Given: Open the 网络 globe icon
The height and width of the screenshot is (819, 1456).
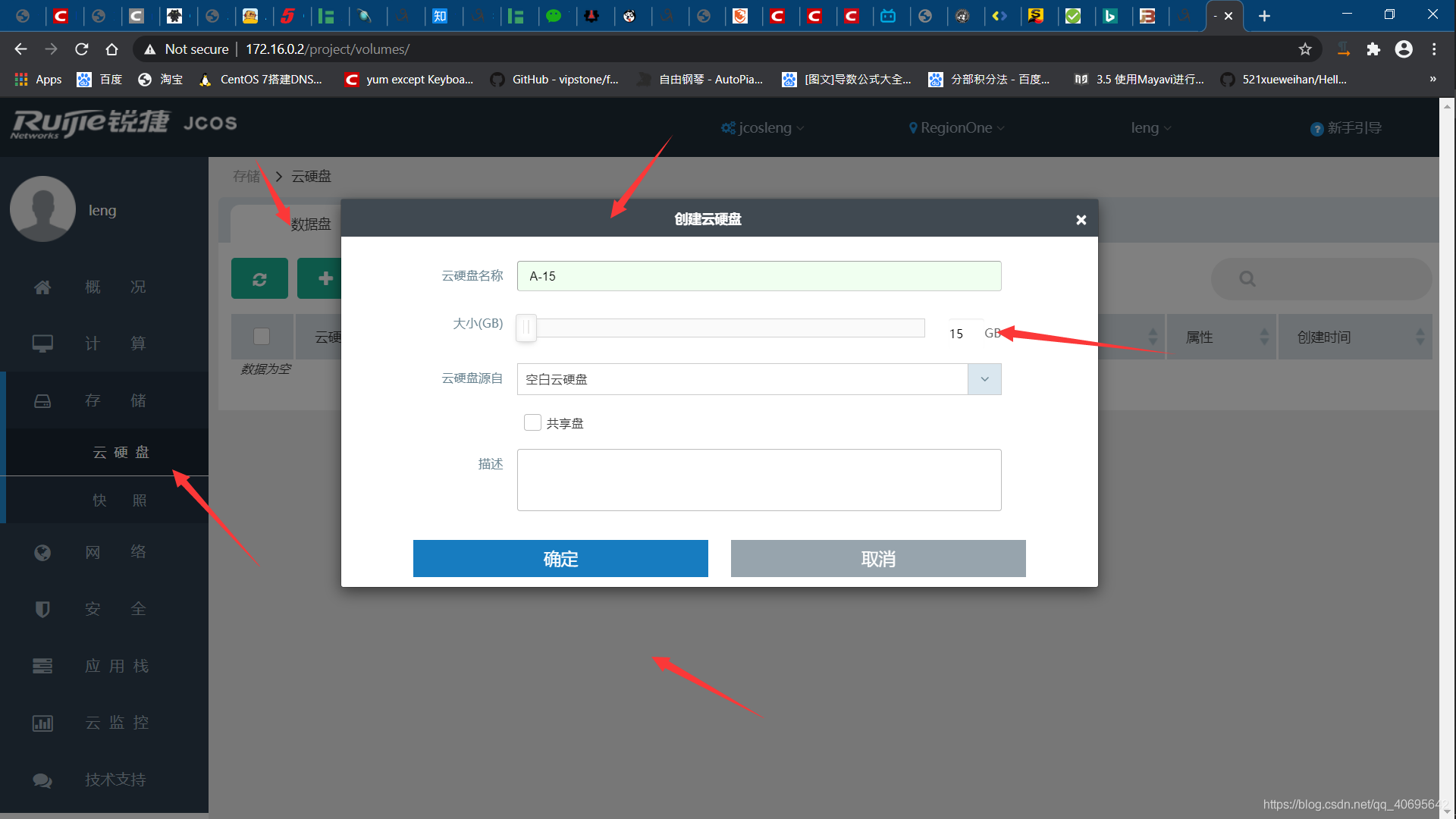Looking at the screenshot, I should [x=42, y=552].
